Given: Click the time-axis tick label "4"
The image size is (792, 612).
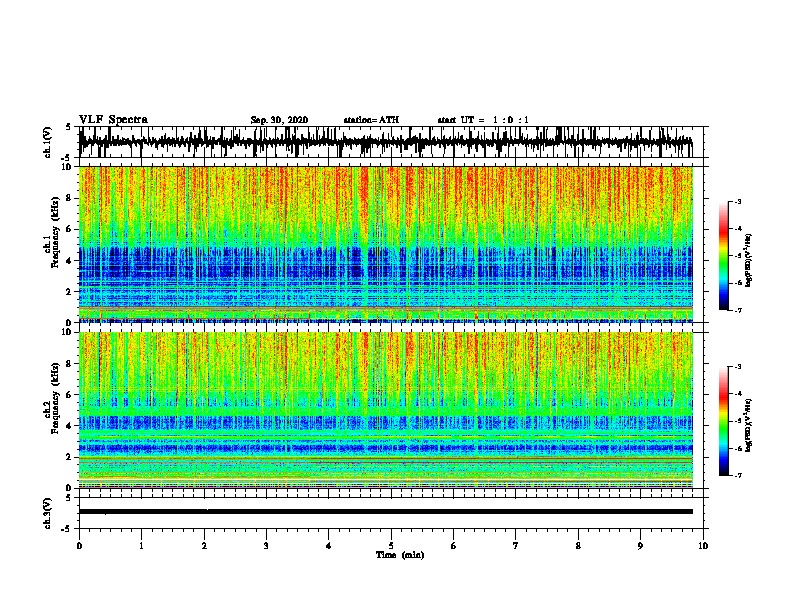Looking at the screenshot, I should (329, 546).
